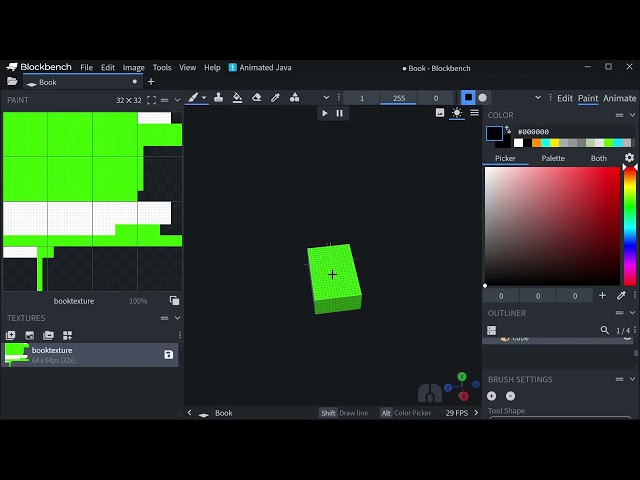Select the Paint Brush tool

[193, 98]
